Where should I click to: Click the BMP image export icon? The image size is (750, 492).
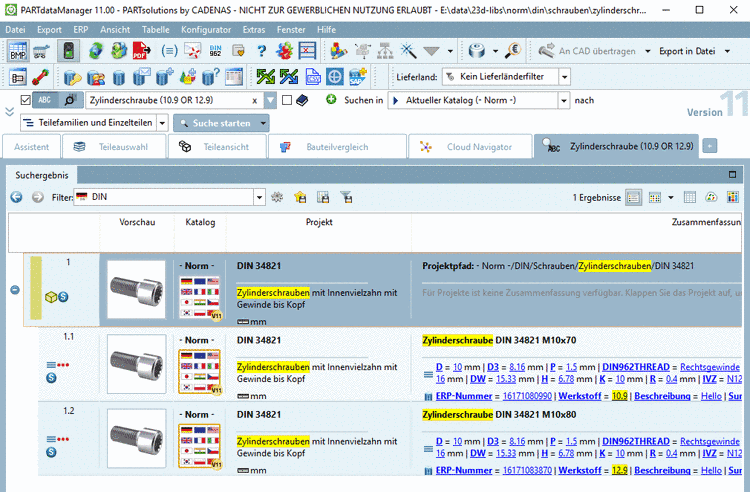pyautogui.click(x=18, y=51)
